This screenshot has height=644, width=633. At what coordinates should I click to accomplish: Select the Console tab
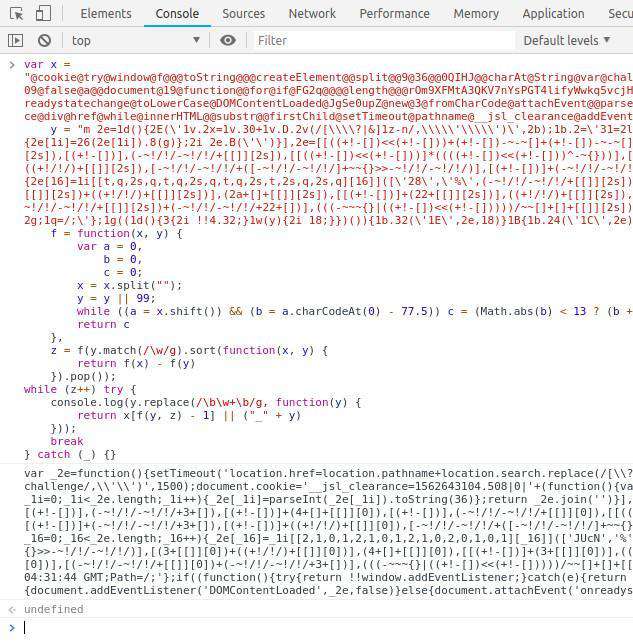pos(177,14)
